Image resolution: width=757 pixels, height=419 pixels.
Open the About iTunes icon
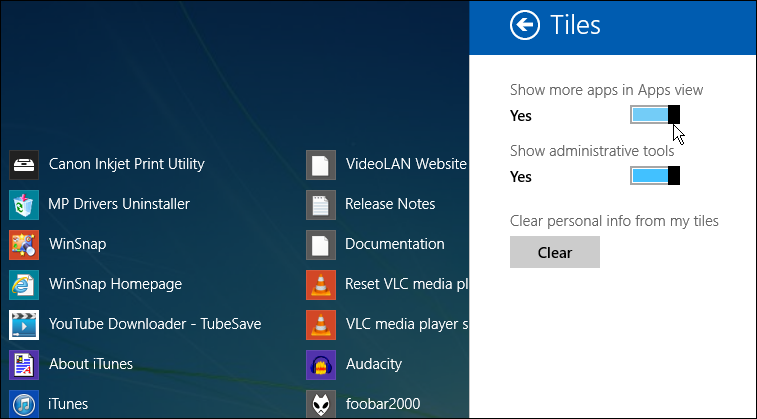click(x=24, y=365)
